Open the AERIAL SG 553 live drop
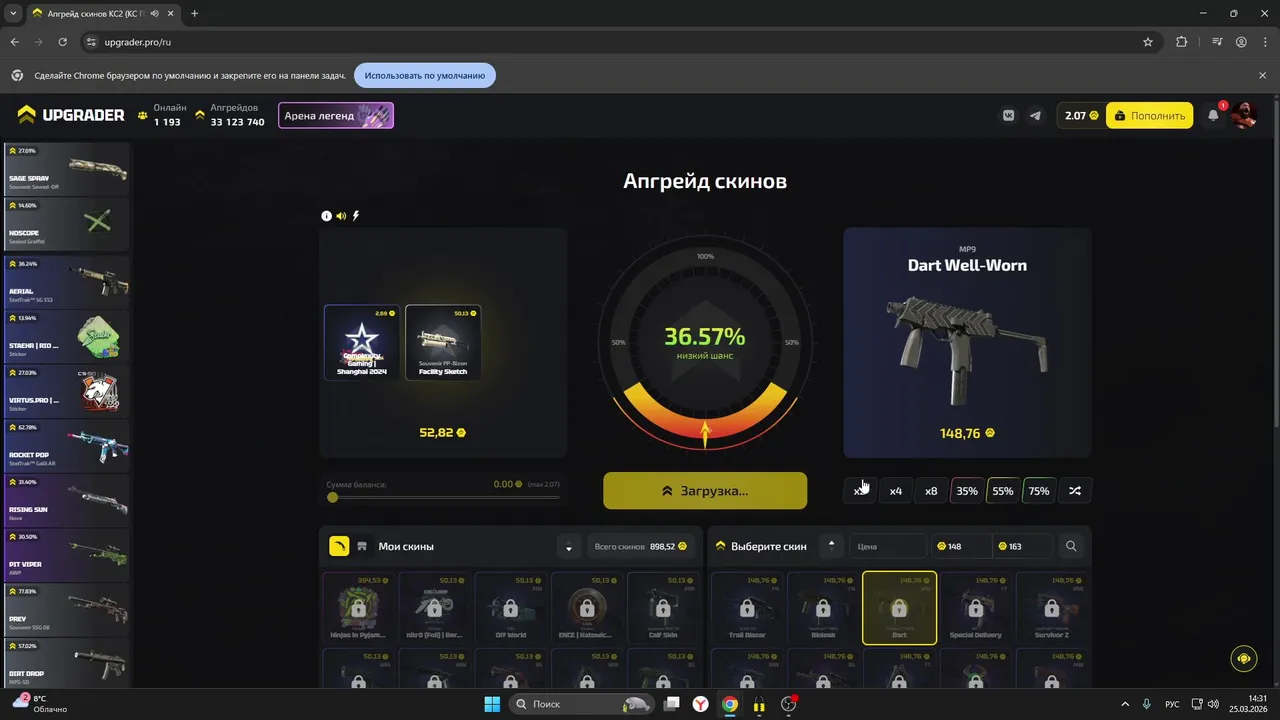Image resolution: width=1280 pixels, height=720 pixels. coord(67,282)
